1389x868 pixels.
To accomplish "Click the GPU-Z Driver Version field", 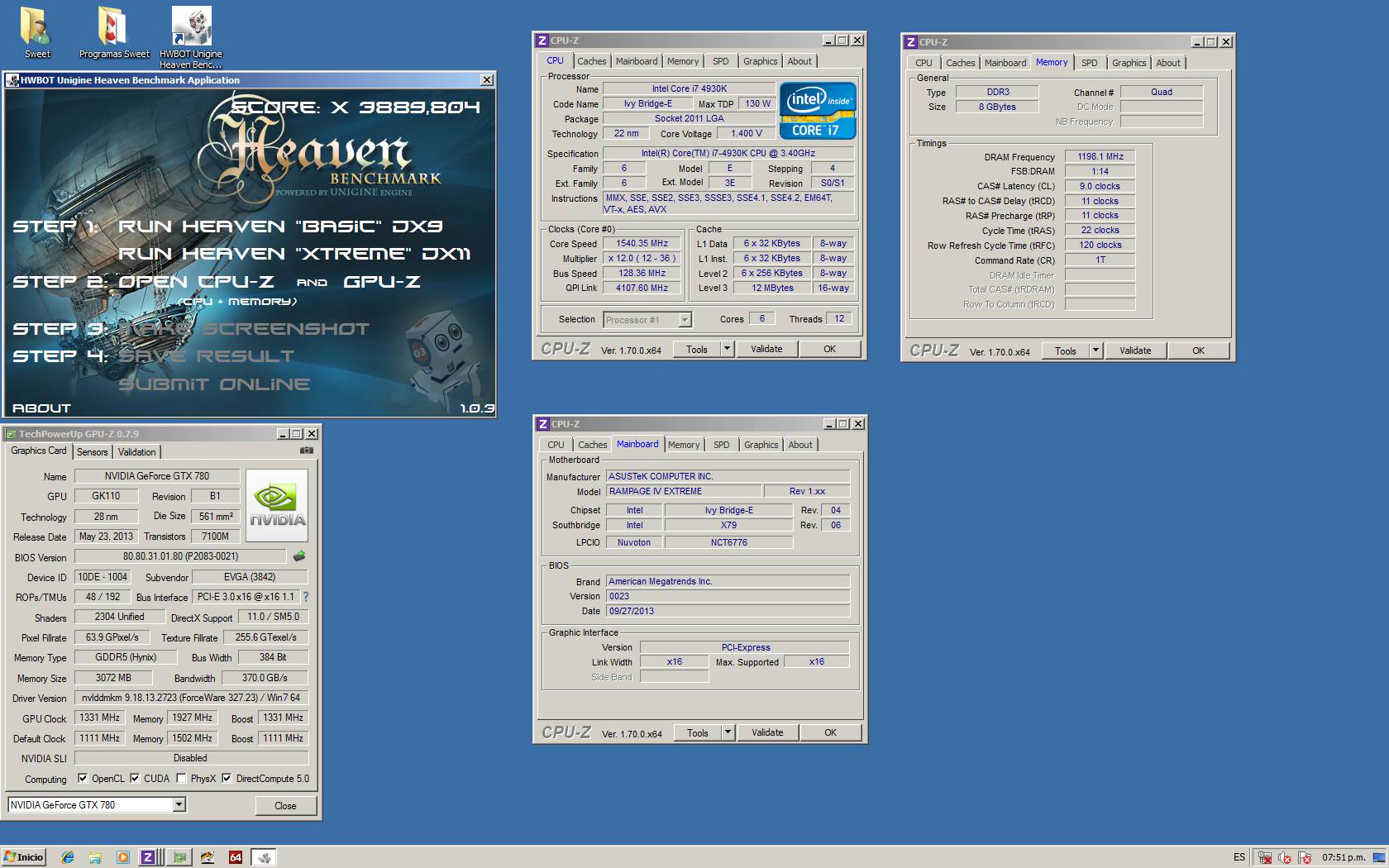I will 191,698.
